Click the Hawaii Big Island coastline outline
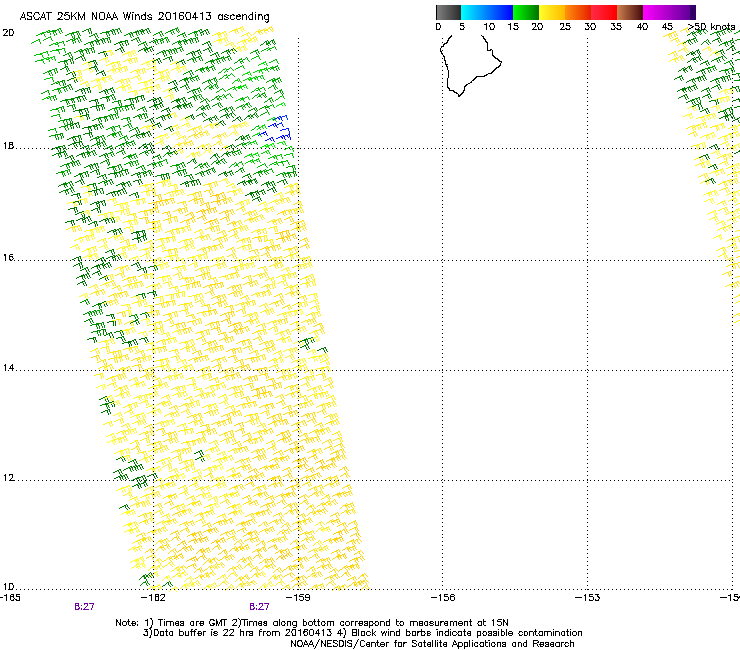740x650 pixels. tap(471, 66)
